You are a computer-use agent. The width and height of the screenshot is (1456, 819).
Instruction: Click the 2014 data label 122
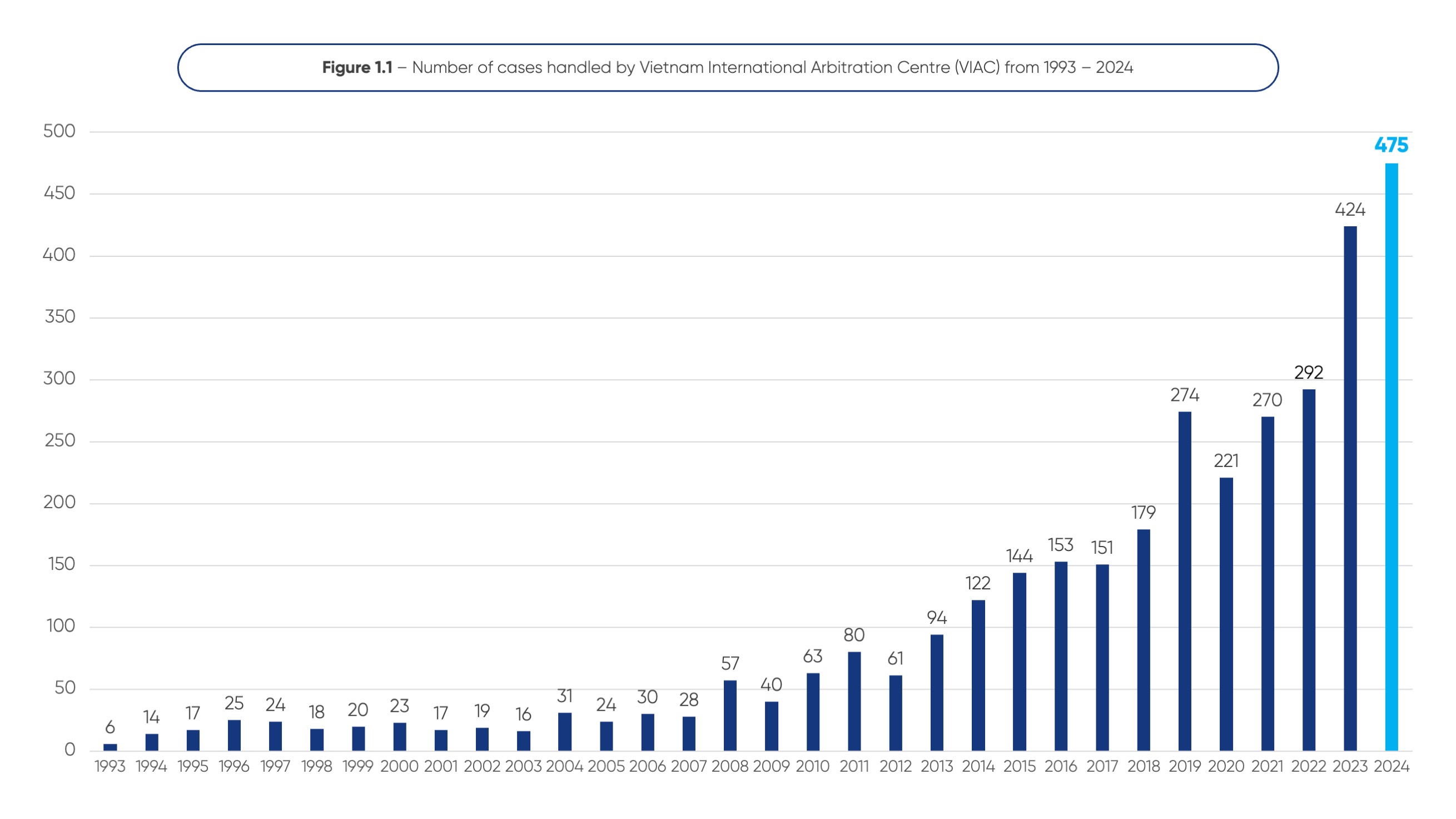coord(978,583)
